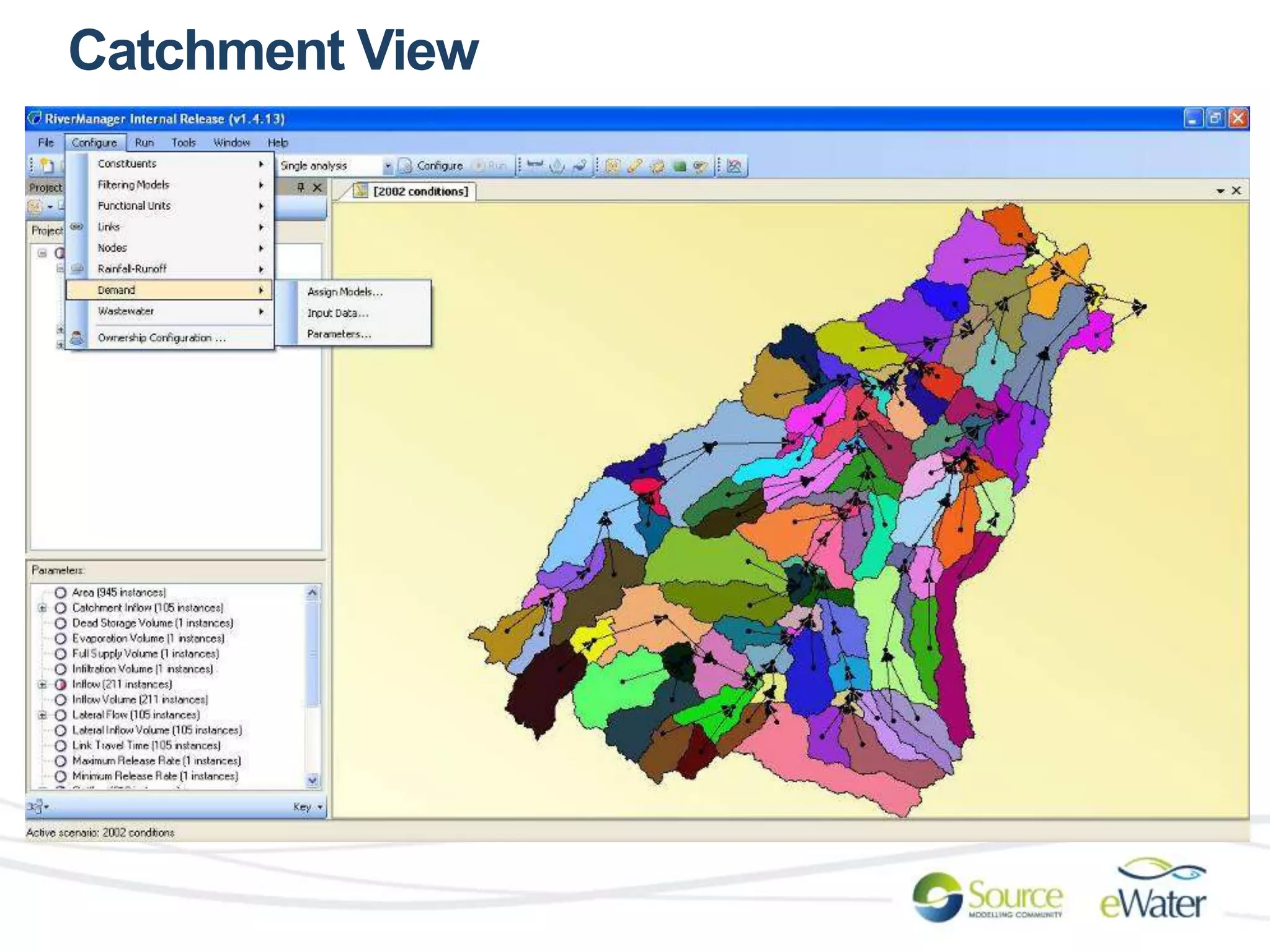Click the pencil edit toolbar icon

634,166
